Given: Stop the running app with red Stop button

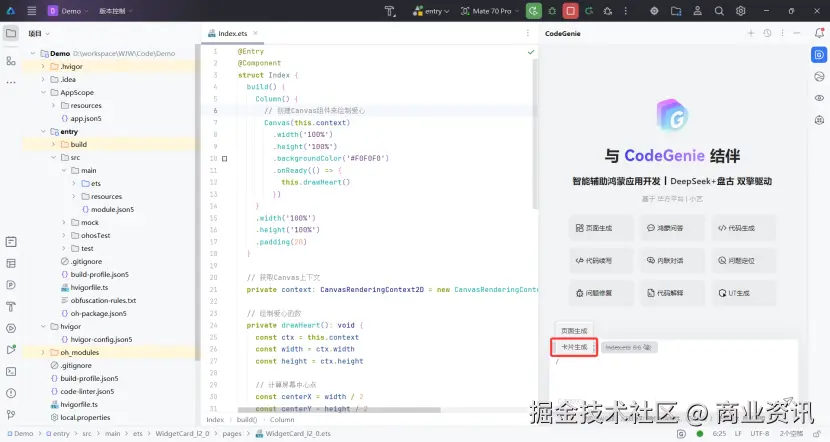Looking at the screenshot, I should click(571, 11).
